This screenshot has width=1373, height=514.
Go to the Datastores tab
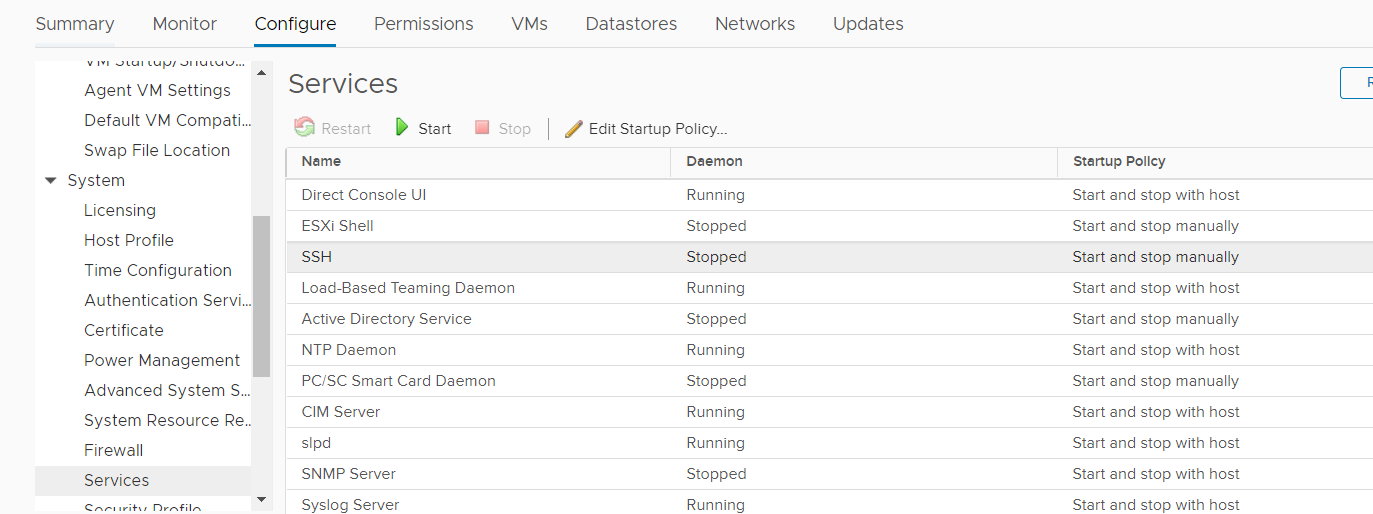coord(631,24)
